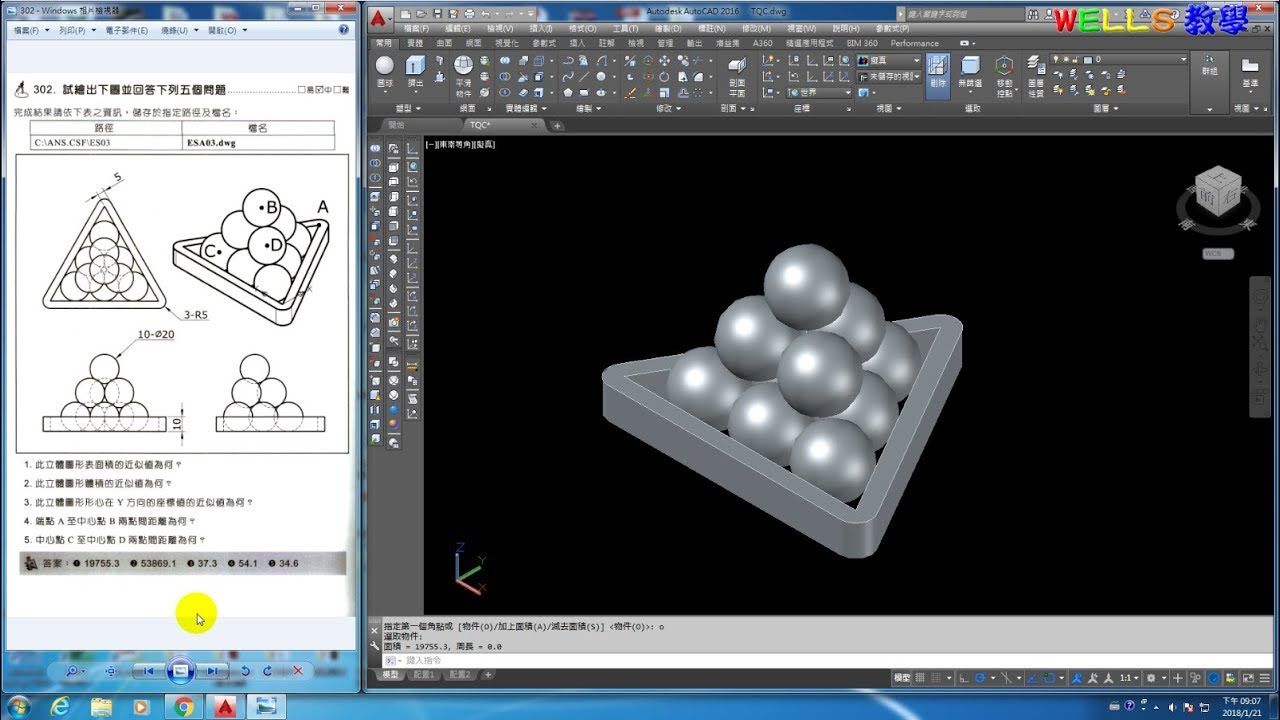Choose the Smooth Object (平滑物件) tool
Image resolution: width=1280 pixels, height=720 pixels.
(464, 76)
